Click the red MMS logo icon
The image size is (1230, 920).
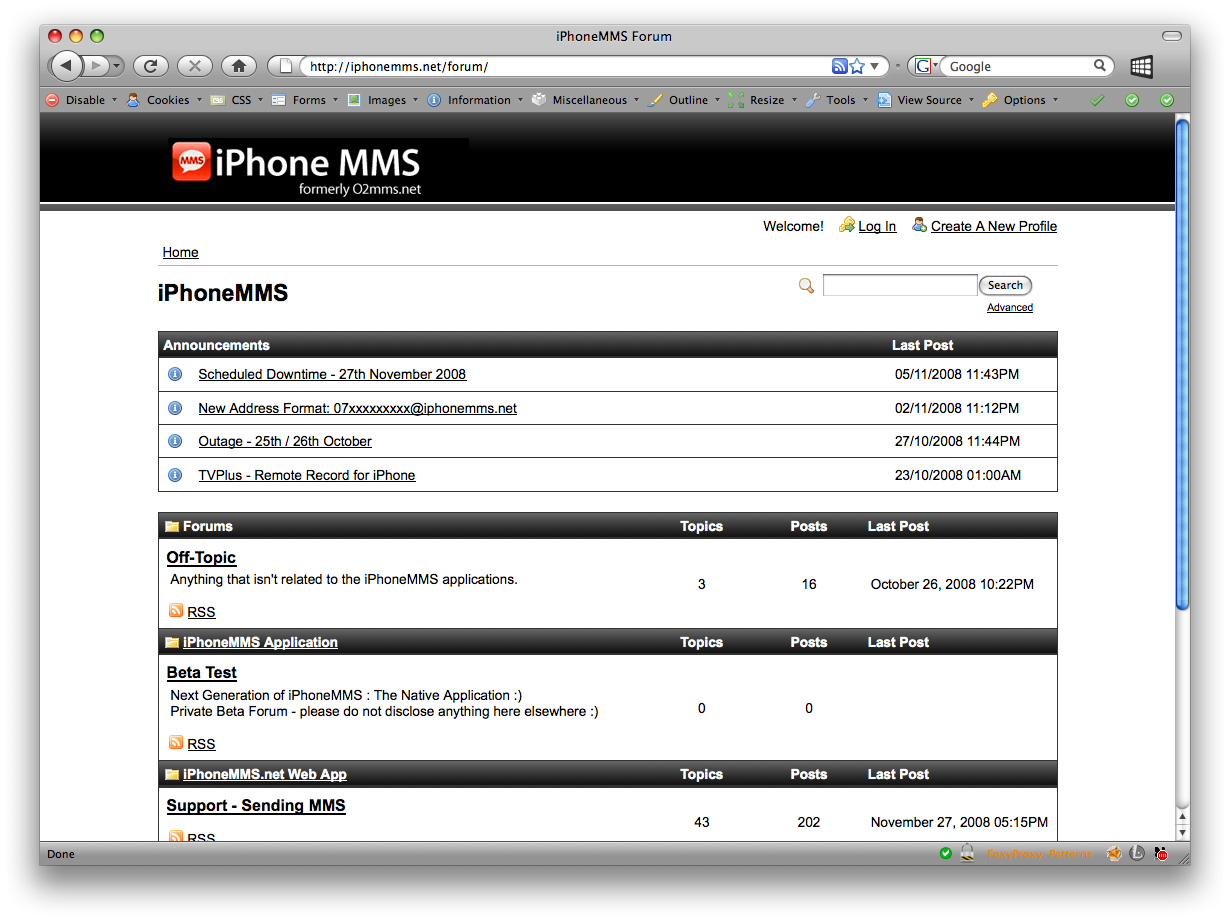click(191, 162)
